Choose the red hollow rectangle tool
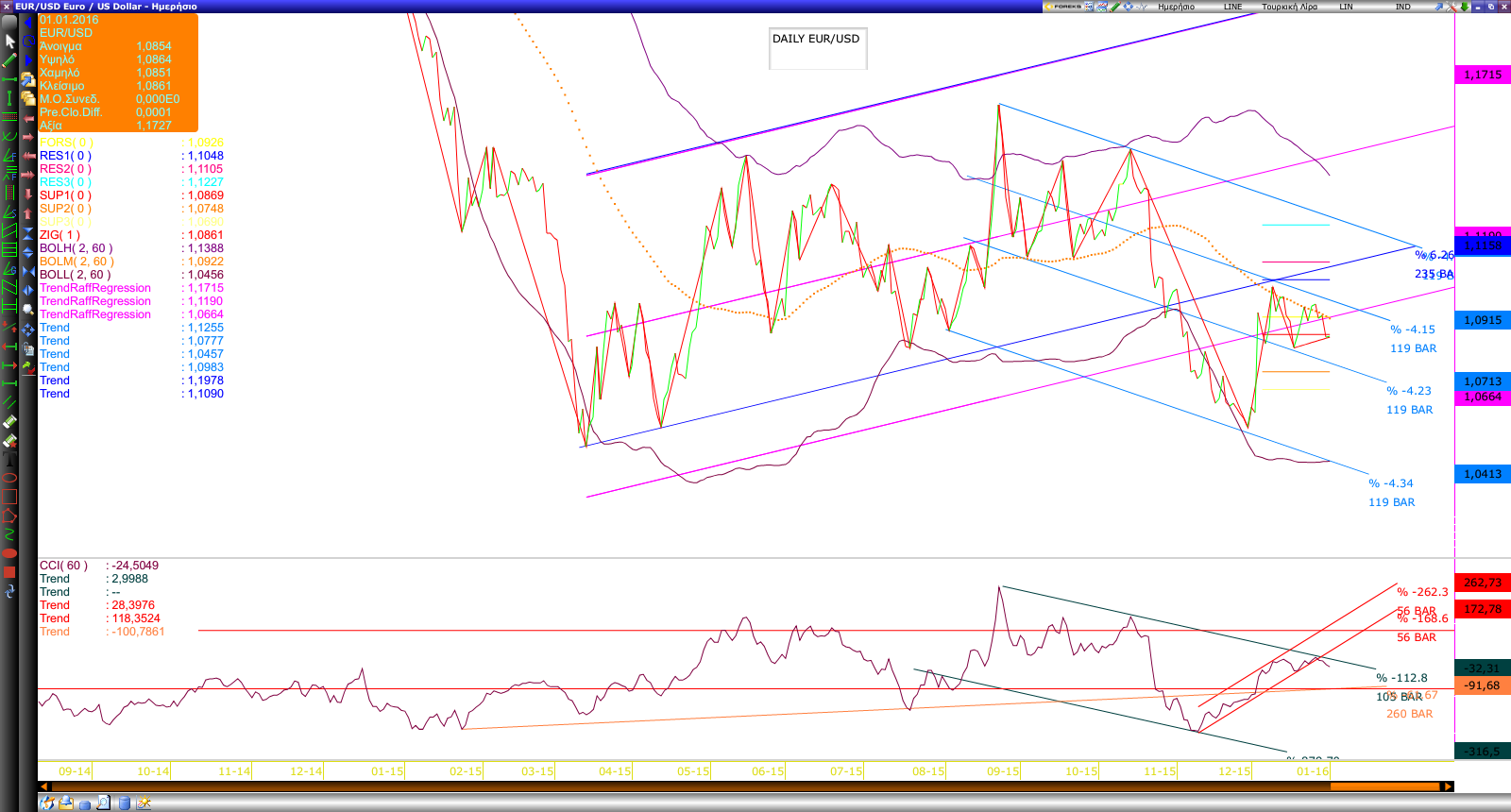 [x=9, y=497]
